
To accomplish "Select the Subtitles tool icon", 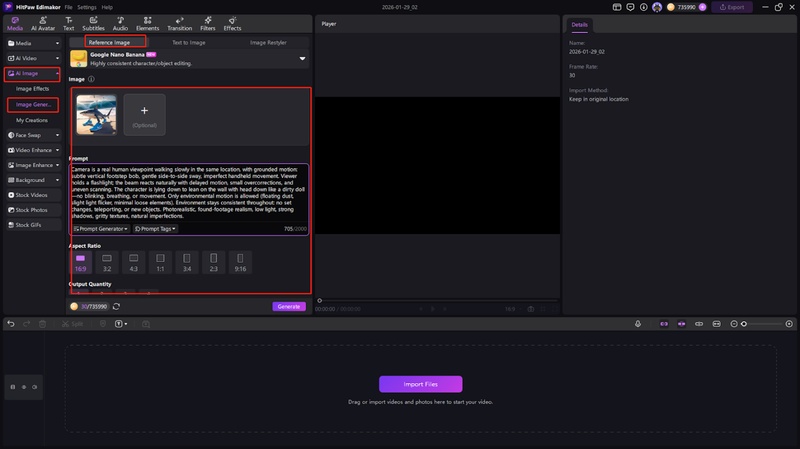I will click(x=93, y=22).
